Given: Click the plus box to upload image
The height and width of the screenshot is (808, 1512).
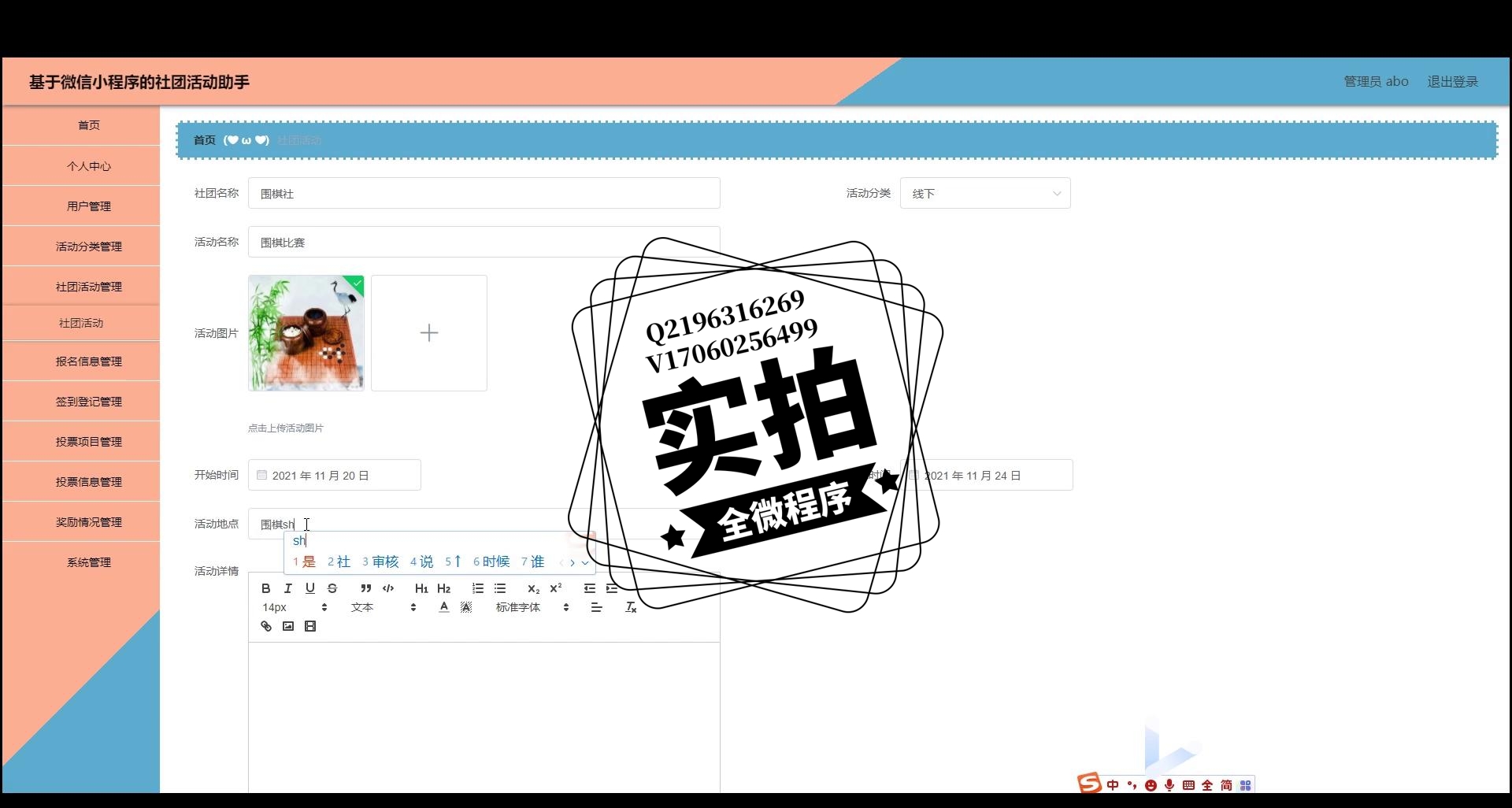Looking at the screenshot, I should 429,333.
